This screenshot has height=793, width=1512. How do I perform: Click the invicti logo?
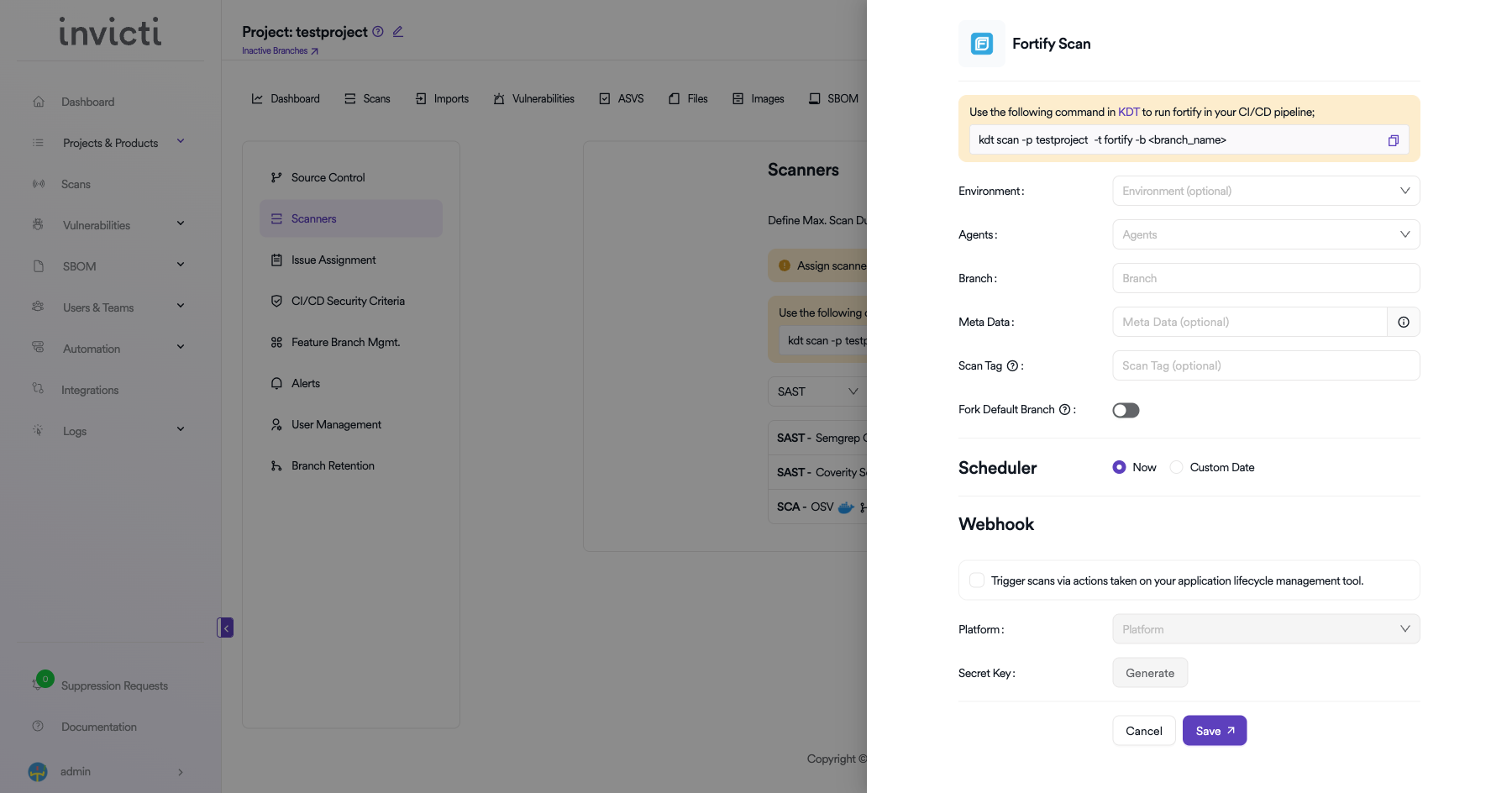(x=110, y=32)
